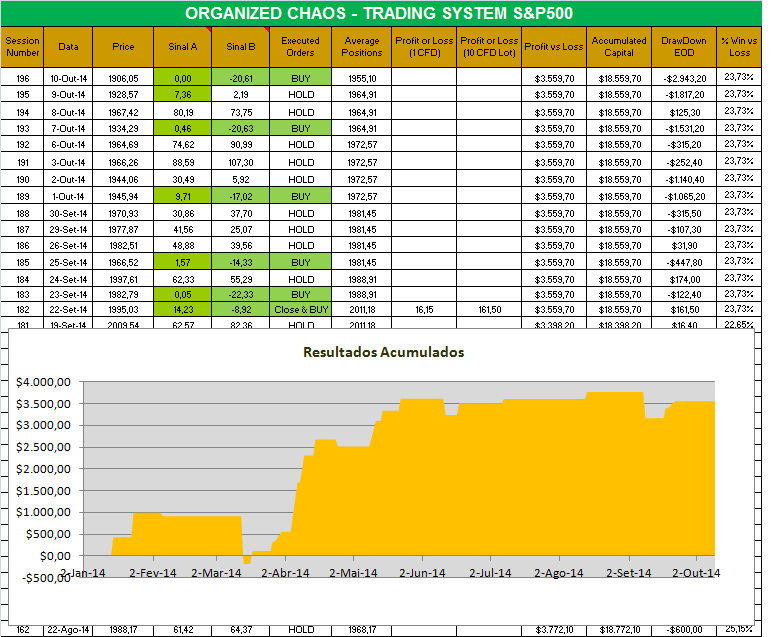Select the 'Accumulated Capital' header cell
Screen dimensions: 774x637
[619, 47]
